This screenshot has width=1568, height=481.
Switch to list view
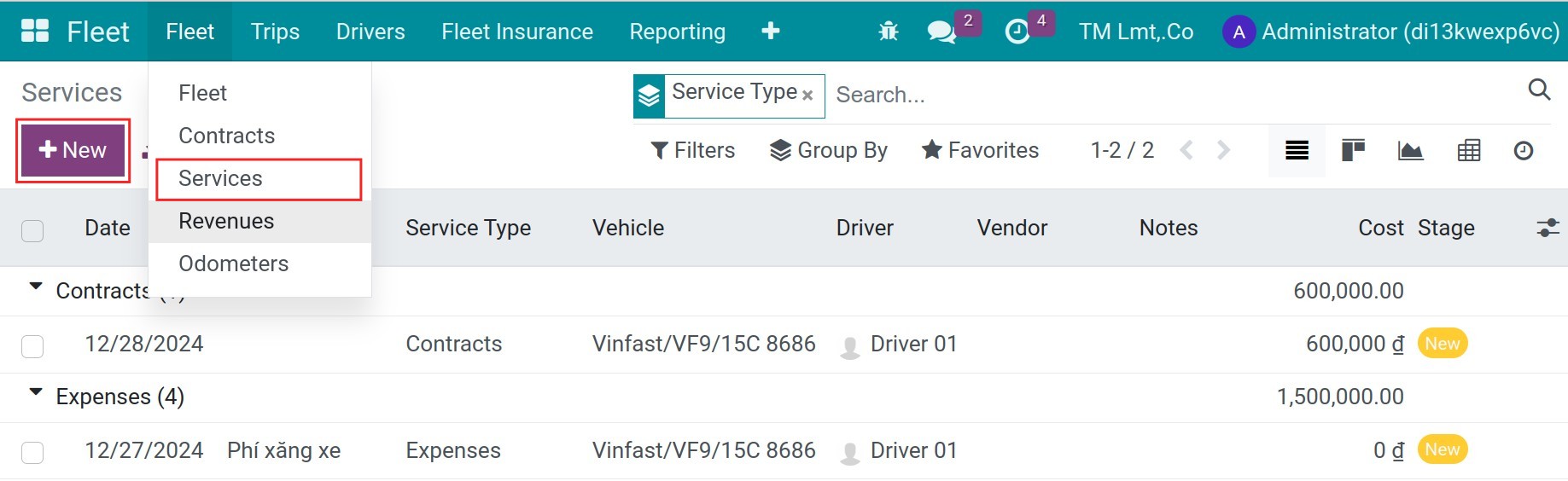coord(1297,151)
